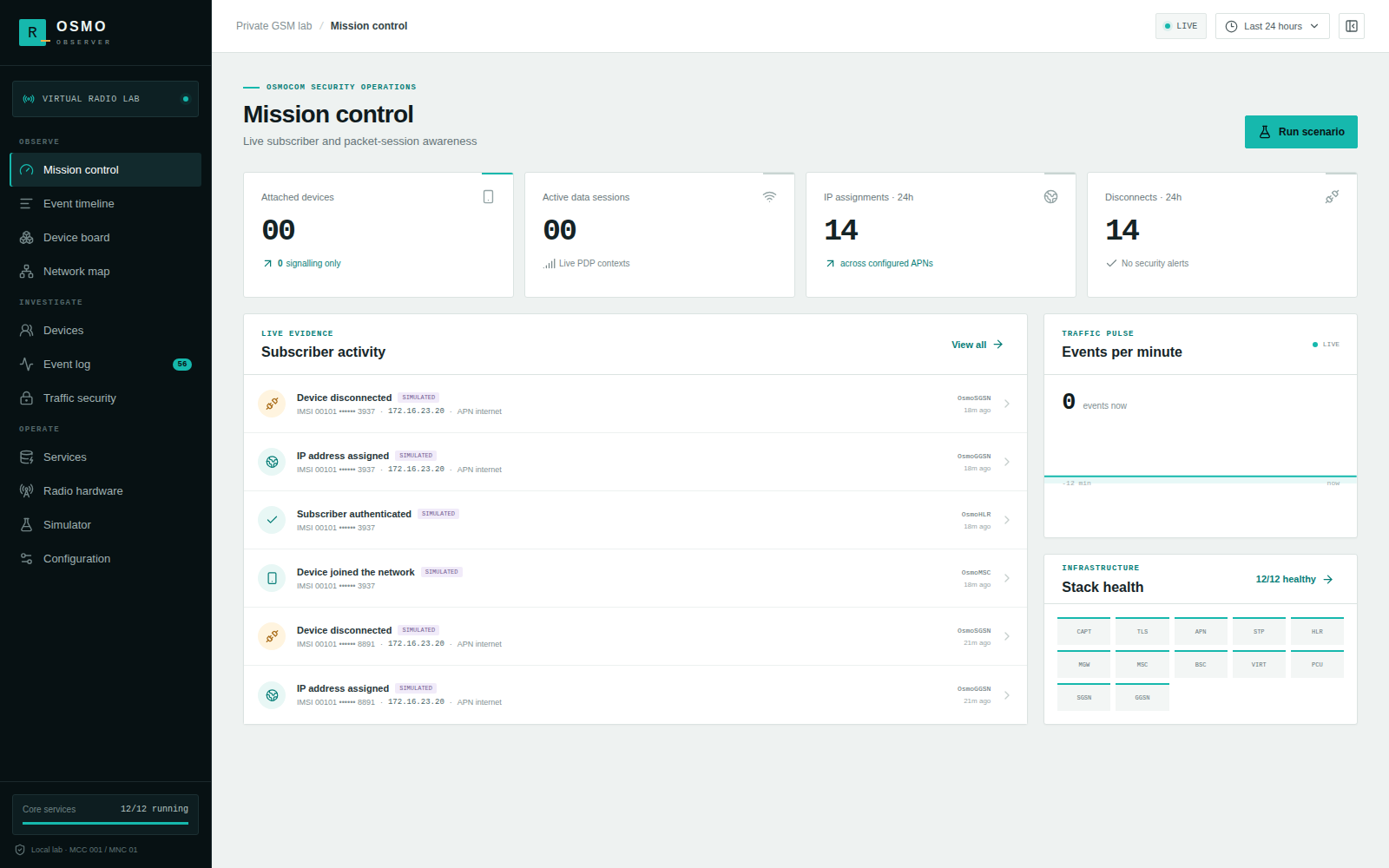Click the MGW stack health tile
Image resolution: width=1389 pixels, height=868 pixels.
coord(1084,664)
